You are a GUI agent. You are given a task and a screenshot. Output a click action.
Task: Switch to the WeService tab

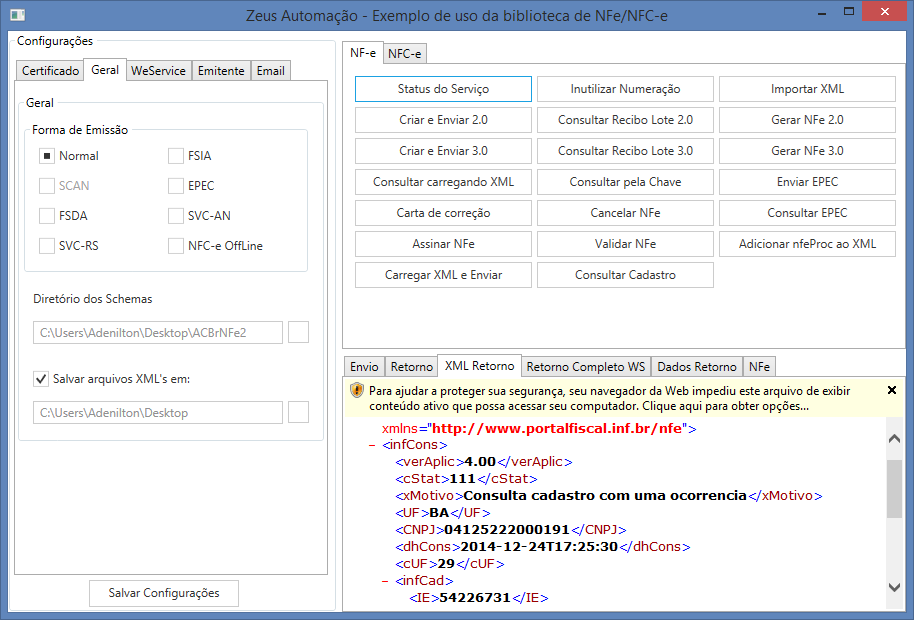(158, 71)
